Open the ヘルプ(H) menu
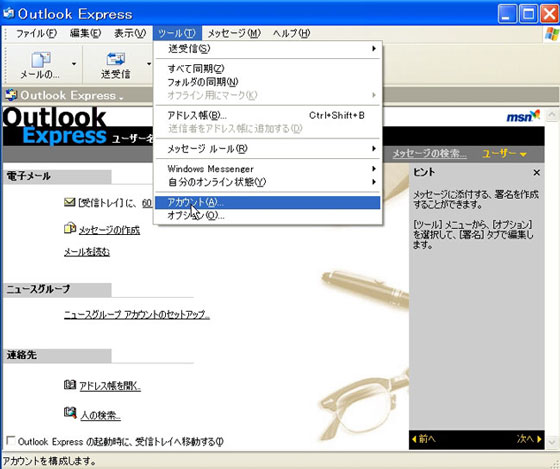 (x=291, y=34)
